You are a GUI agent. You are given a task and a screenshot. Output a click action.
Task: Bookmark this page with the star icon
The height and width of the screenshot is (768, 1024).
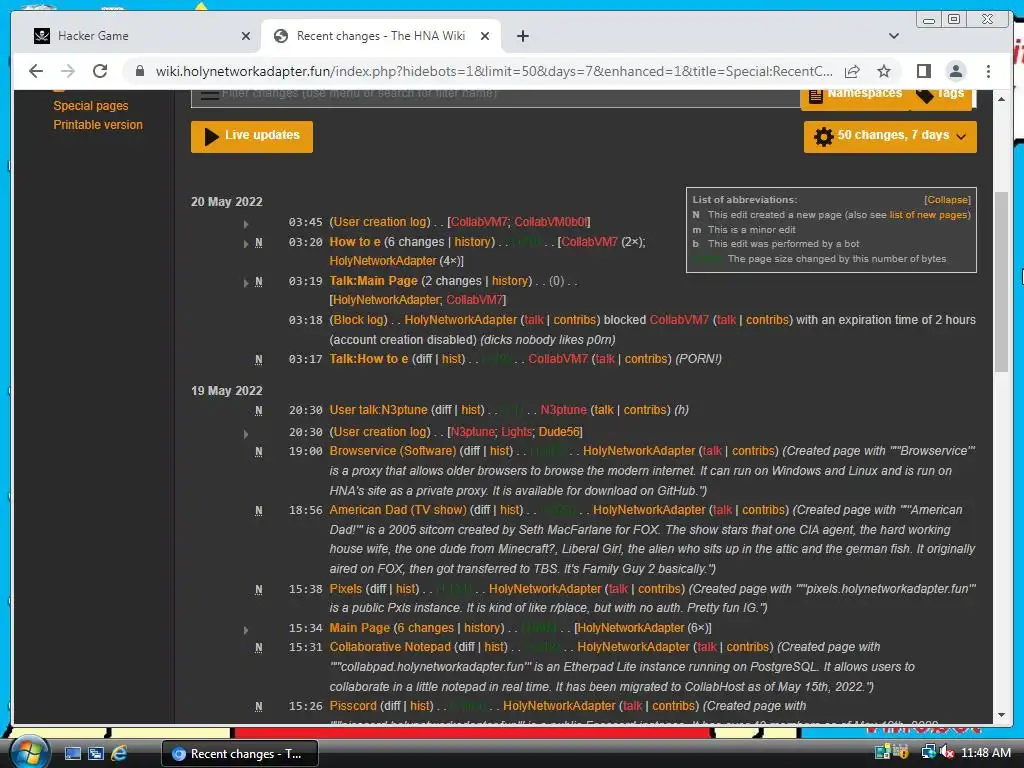pos(884,71)
